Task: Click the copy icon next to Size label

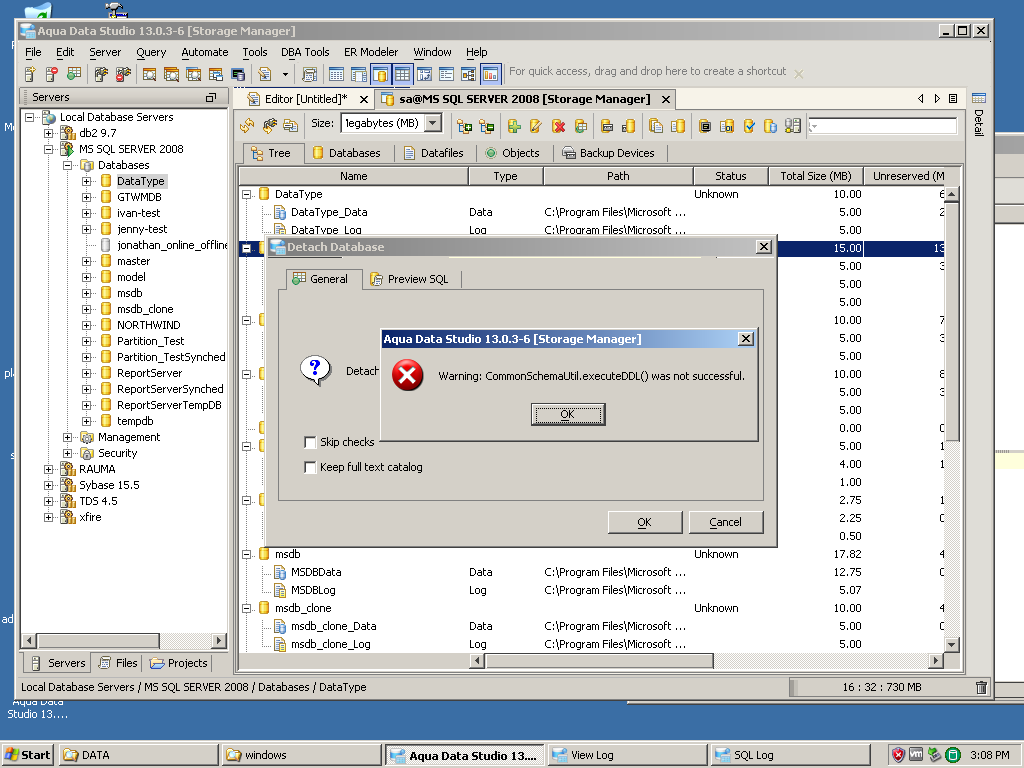Action: point(291,125)
